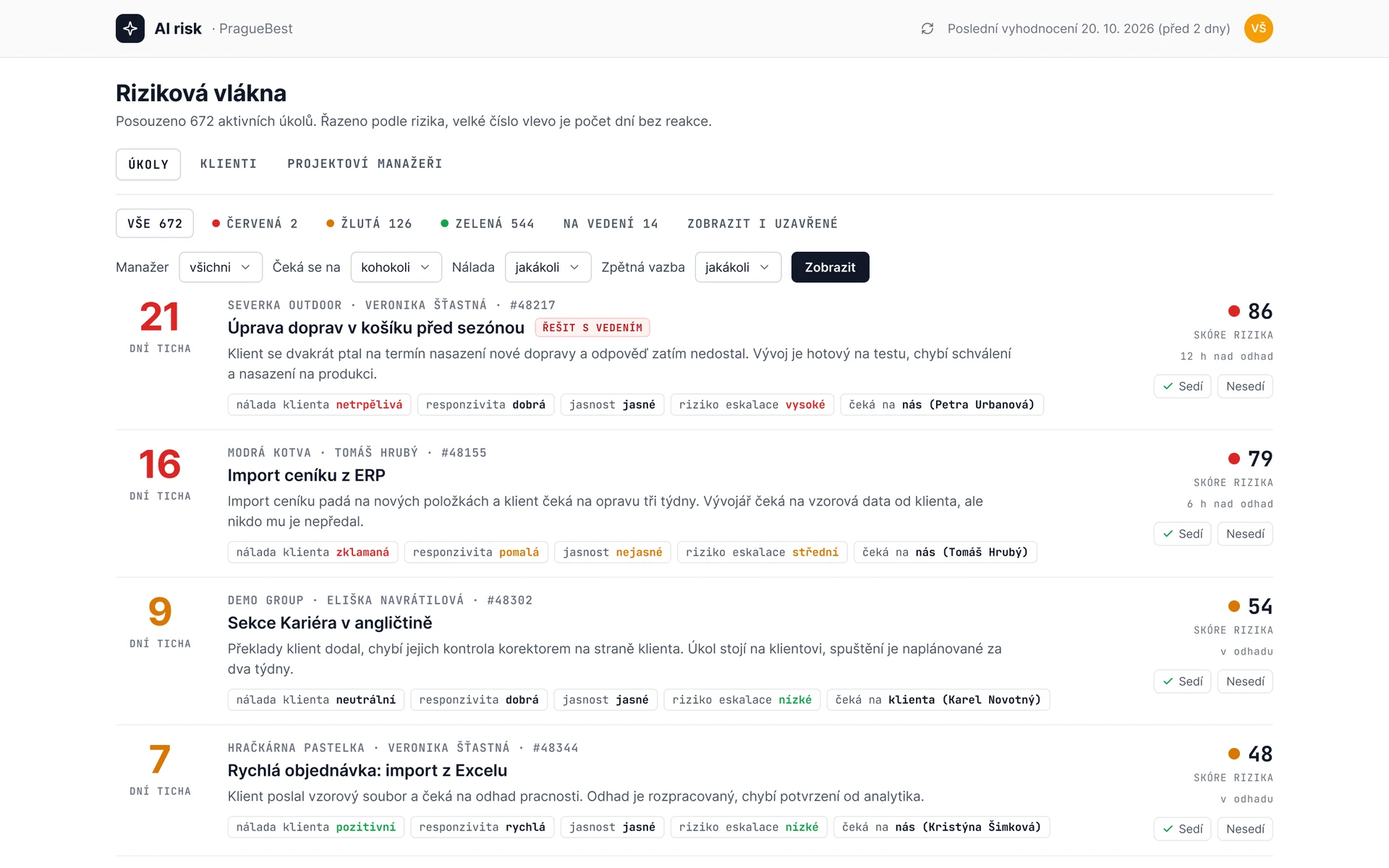The image size is (1389, 868).
Task: Select the Zelená 544 green filter
Action: [x=488, y=224]
